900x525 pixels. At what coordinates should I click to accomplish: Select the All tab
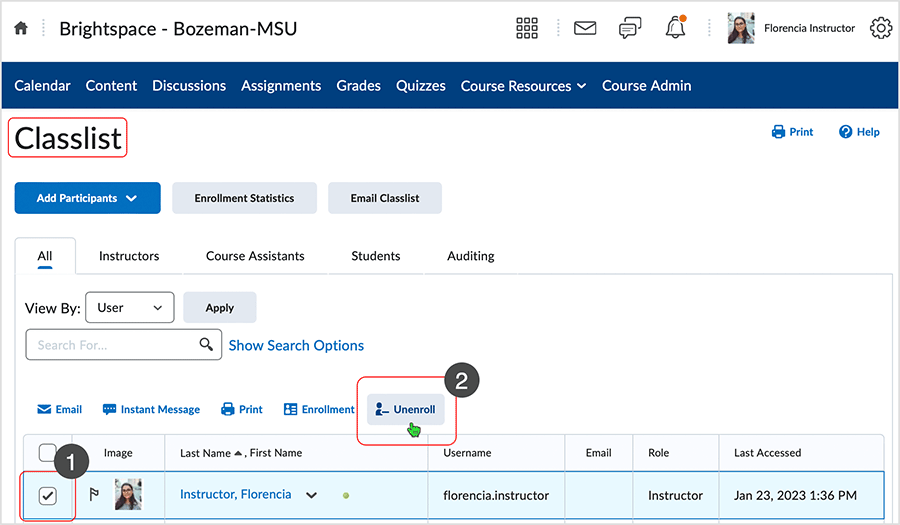pos(45,256)
